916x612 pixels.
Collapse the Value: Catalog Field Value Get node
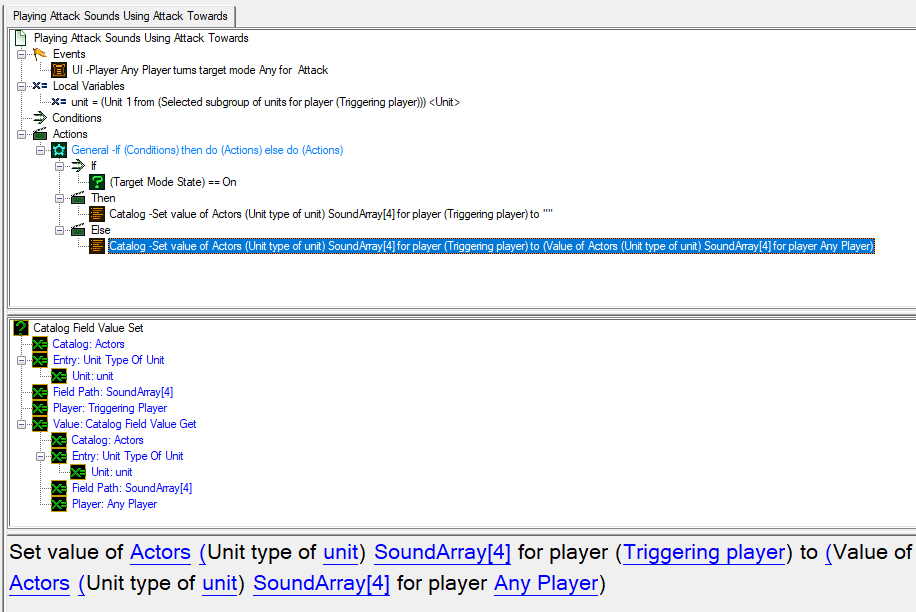(22, 425)
